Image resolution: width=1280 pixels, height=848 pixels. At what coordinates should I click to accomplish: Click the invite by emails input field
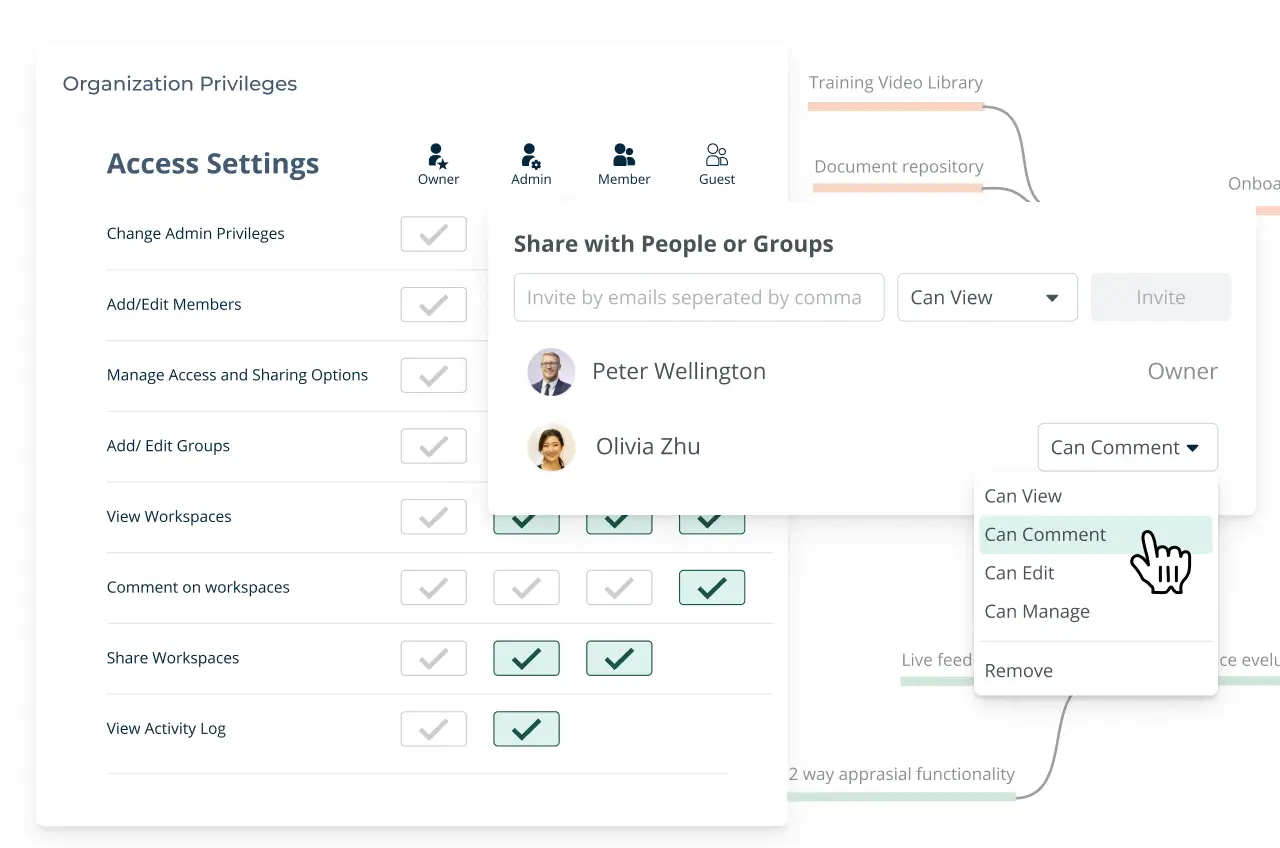point(698,298)
